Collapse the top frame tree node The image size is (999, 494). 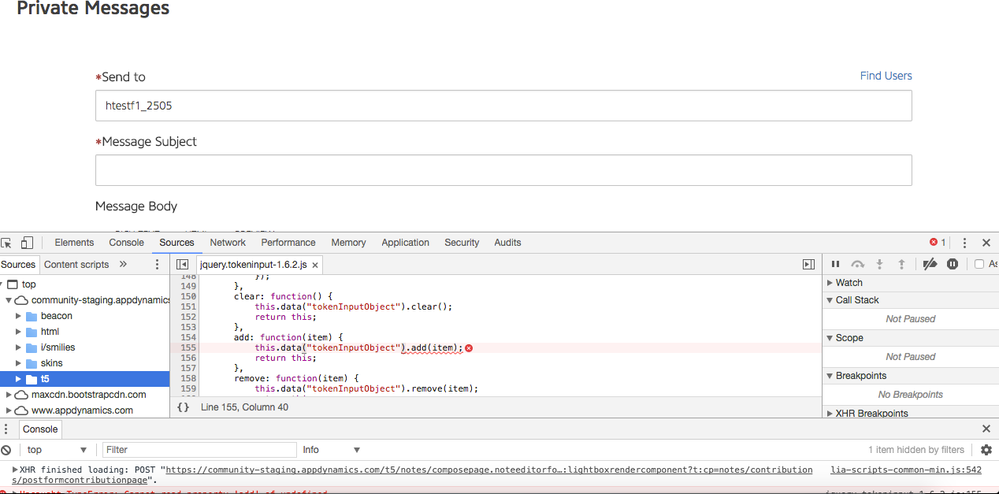[2, 284]
